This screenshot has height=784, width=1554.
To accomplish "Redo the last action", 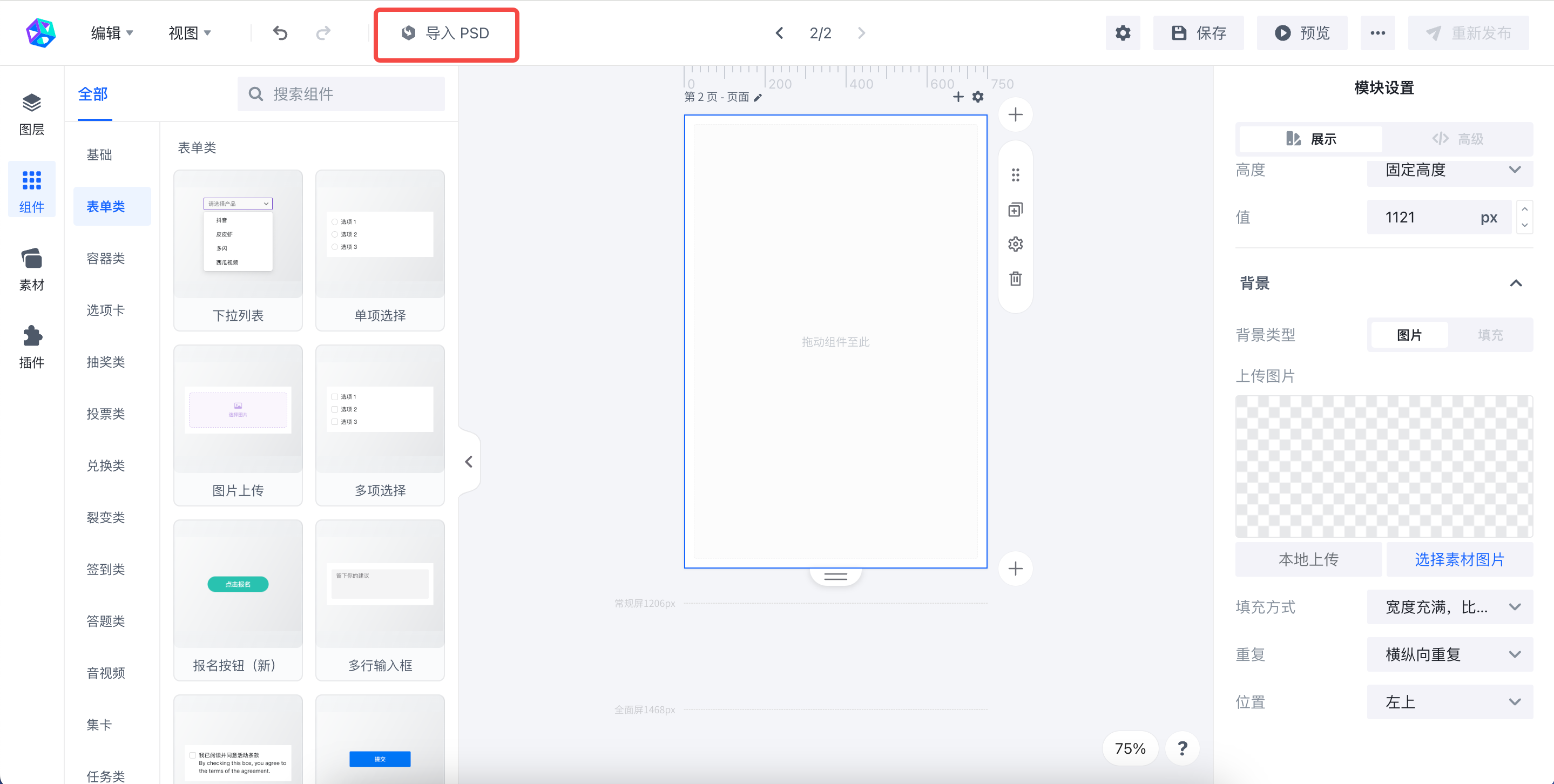I will click(x=323, y=32).
